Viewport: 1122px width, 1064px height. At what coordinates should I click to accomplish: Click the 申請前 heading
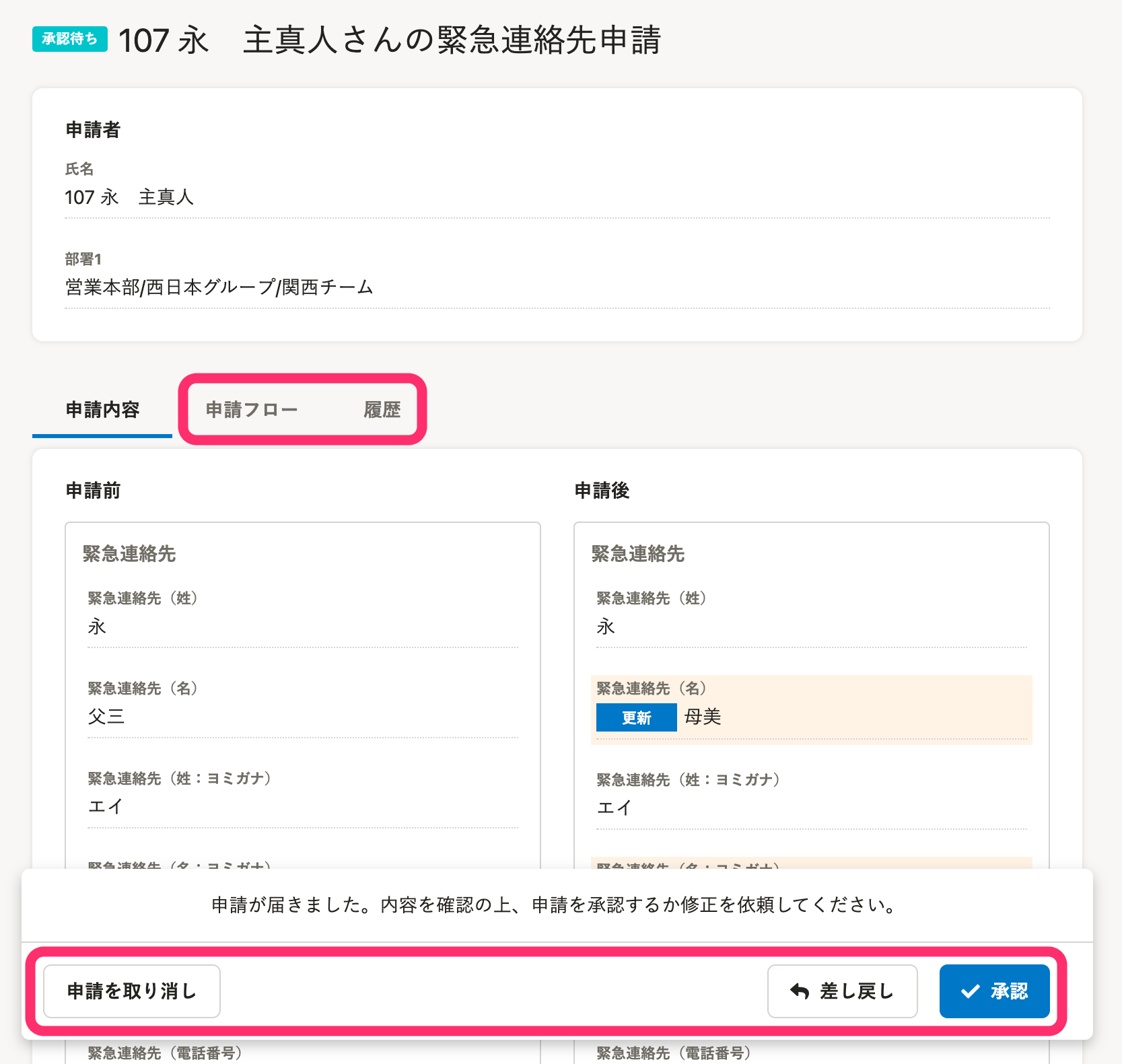coord(93,491)
